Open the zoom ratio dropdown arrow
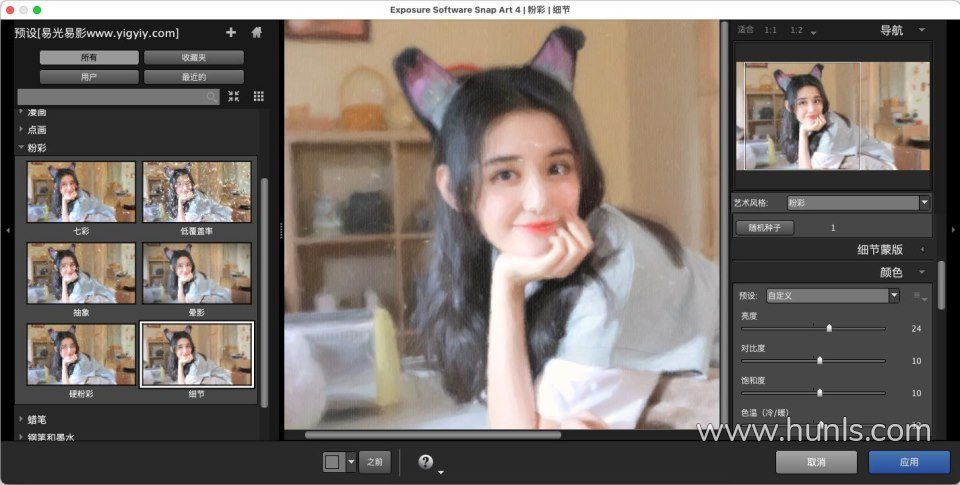 pyautogui.click(x=814, y=33)
